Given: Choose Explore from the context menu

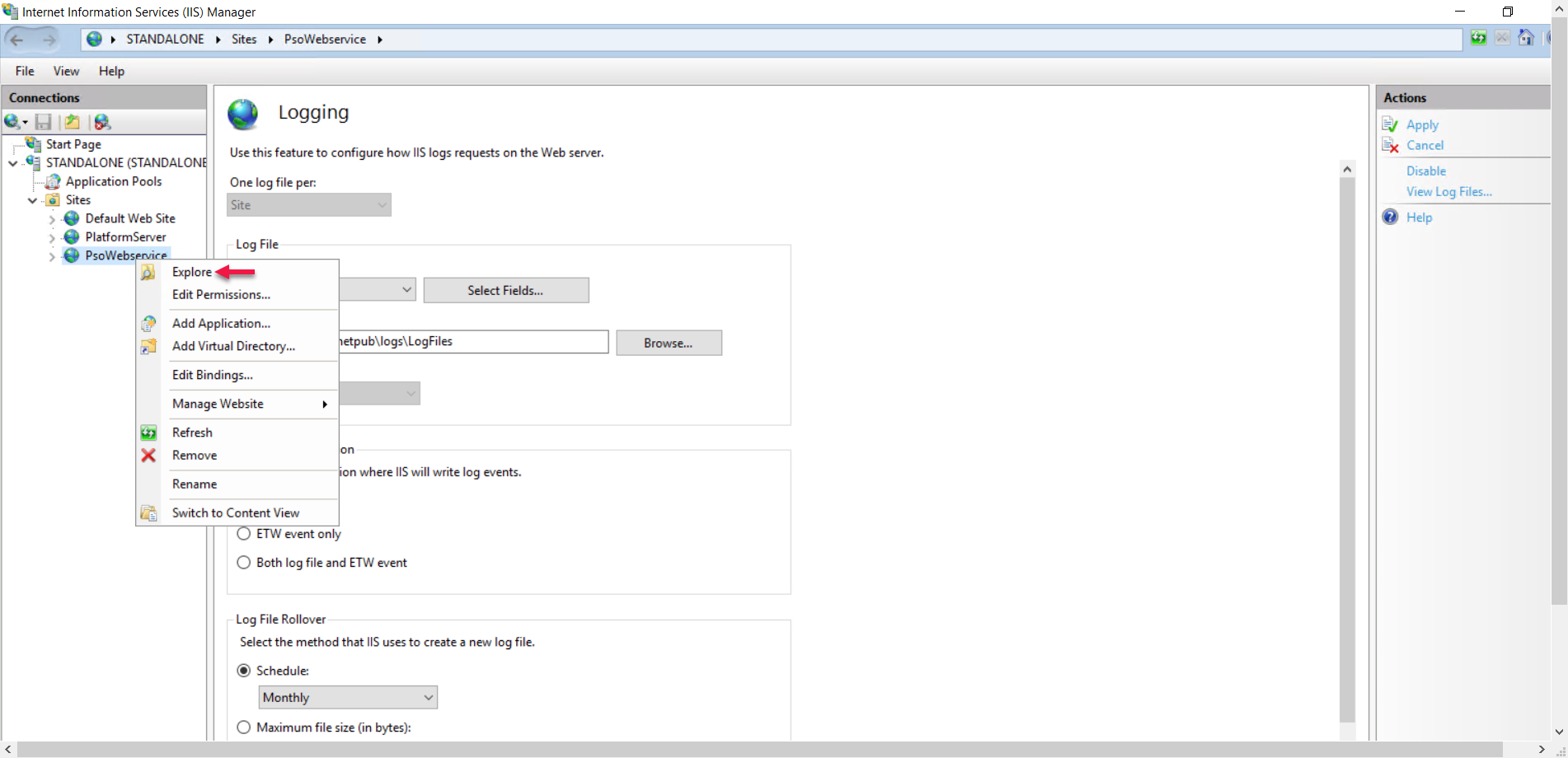Looking at the screenshot, I should (x=192, y=272).
